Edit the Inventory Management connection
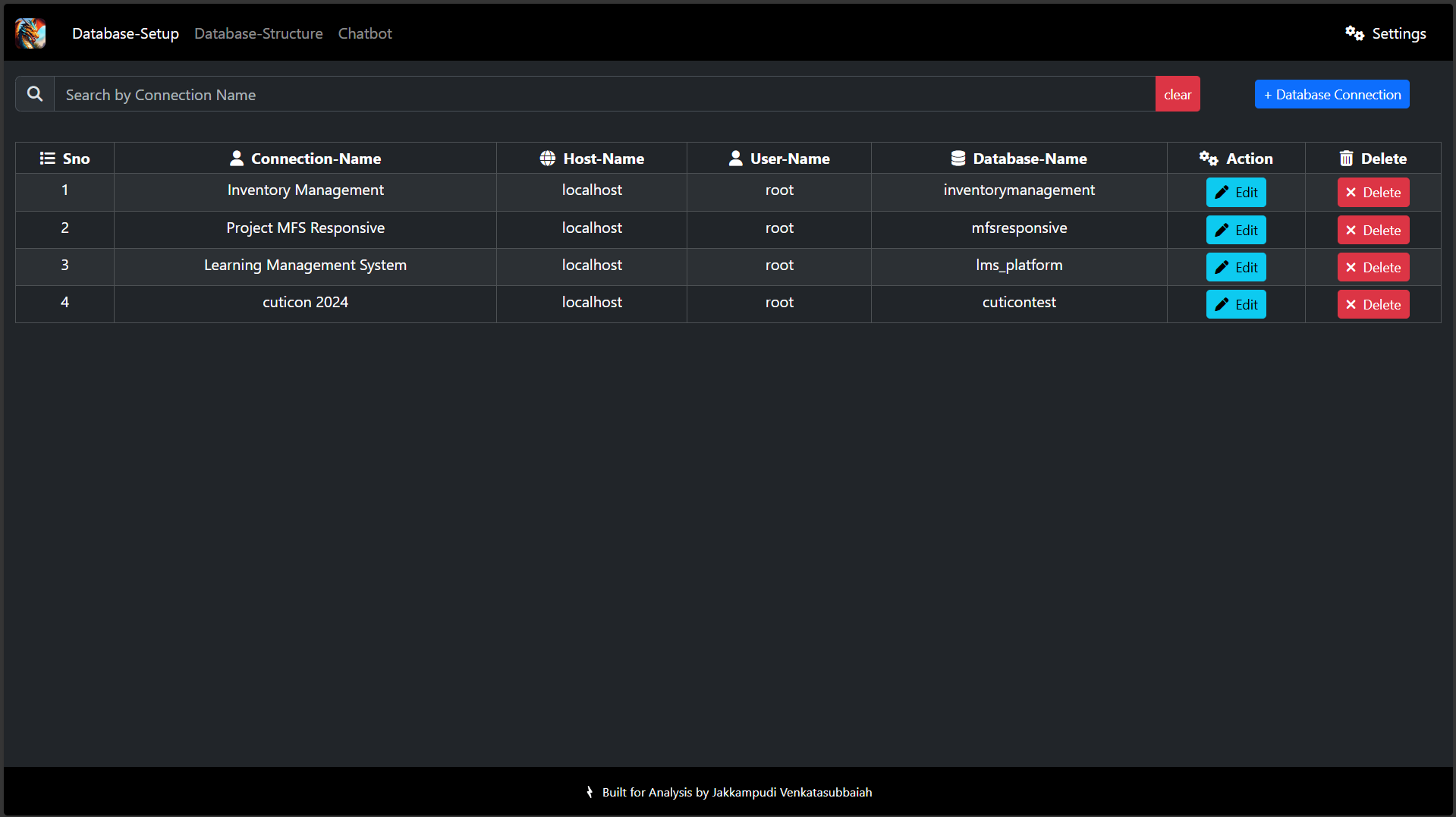1456x817 pixels. point(1236,193)
